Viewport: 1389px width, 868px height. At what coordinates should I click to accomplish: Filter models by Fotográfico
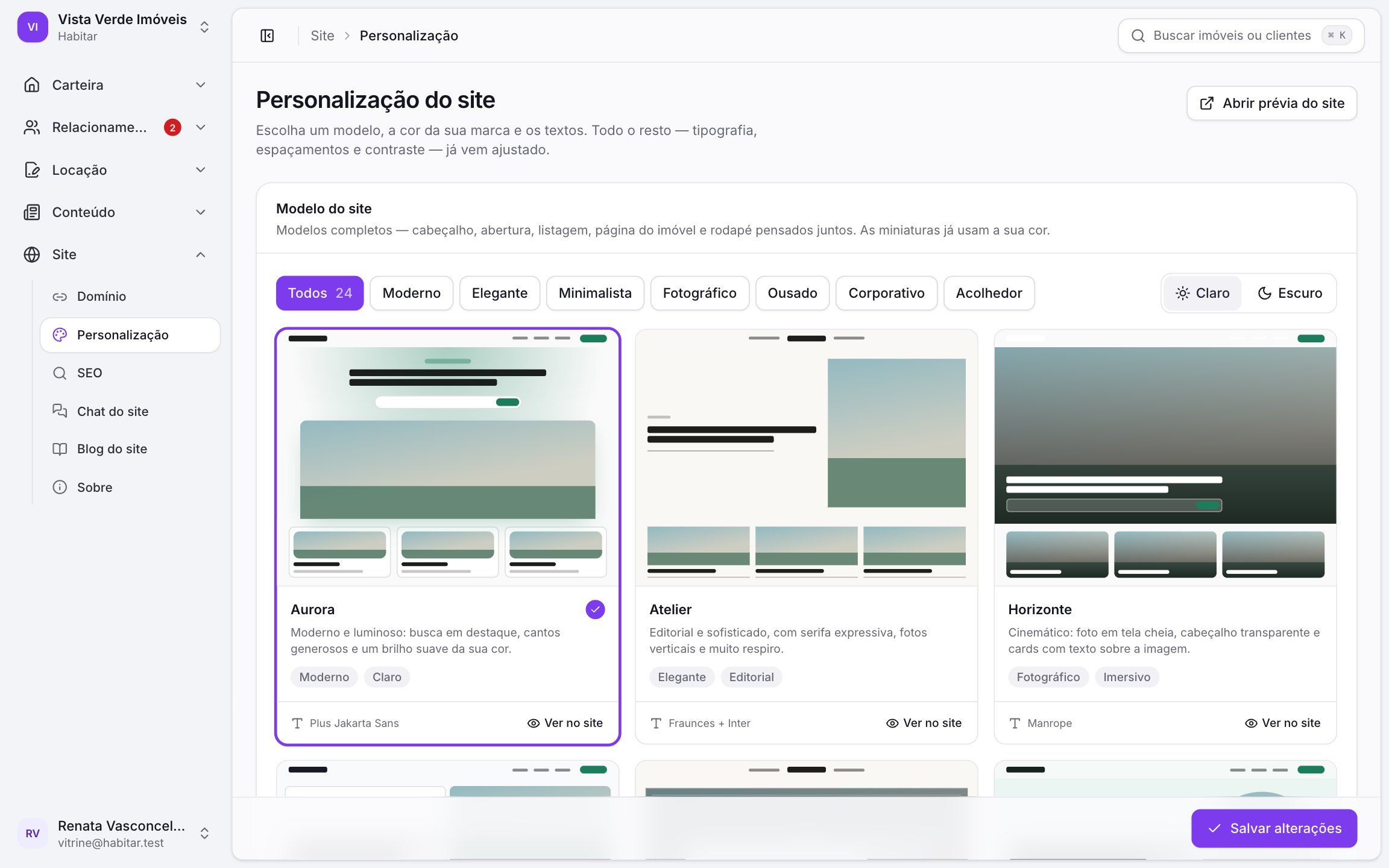tap(699, 293)
